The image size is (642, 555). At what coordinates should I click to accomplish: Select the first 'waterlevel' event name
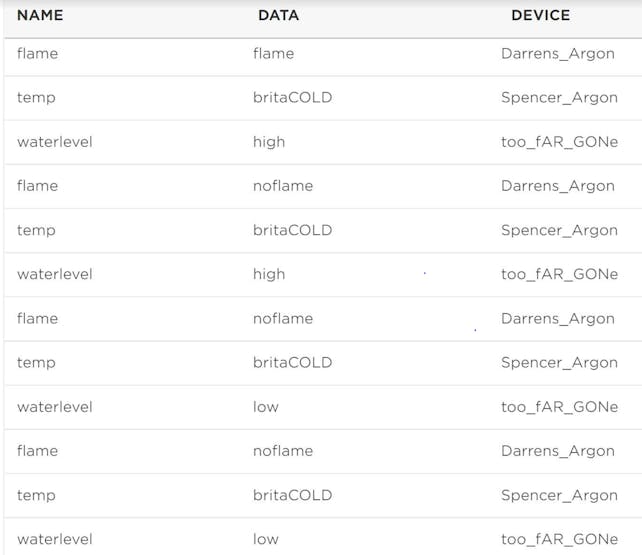pos(54,142)
